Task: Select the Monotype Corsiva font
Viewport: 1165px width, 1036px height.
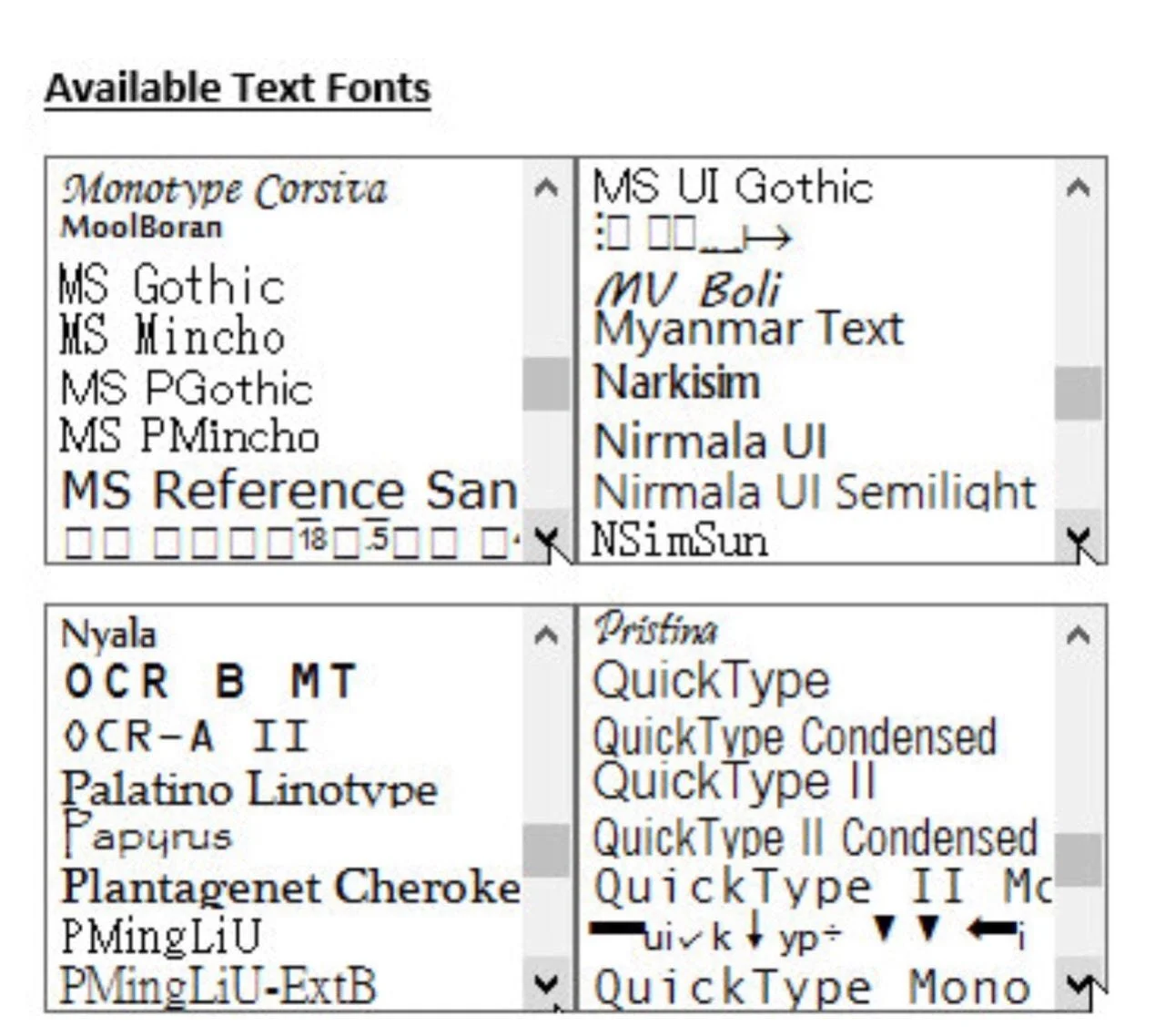Action: point(225,189)
